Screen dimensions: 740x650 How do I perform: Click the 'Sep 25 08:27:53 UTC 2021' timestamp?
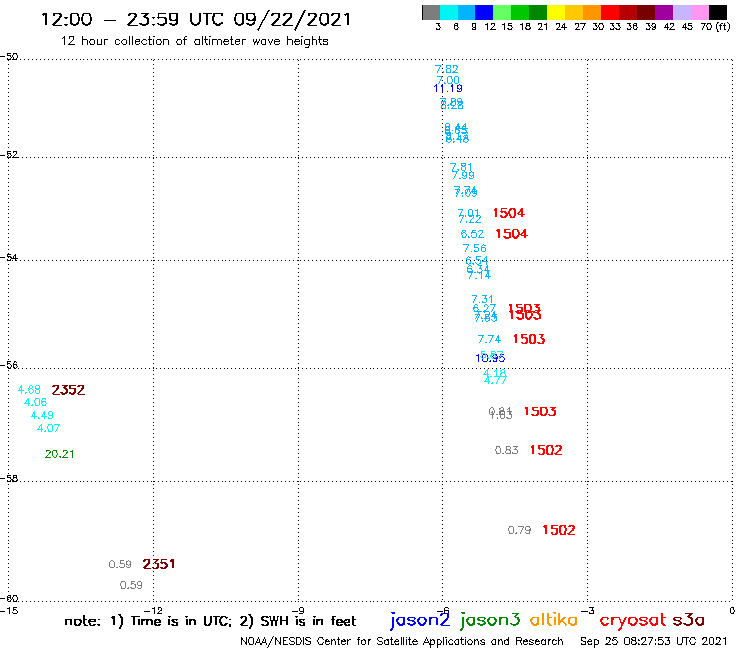654,642
